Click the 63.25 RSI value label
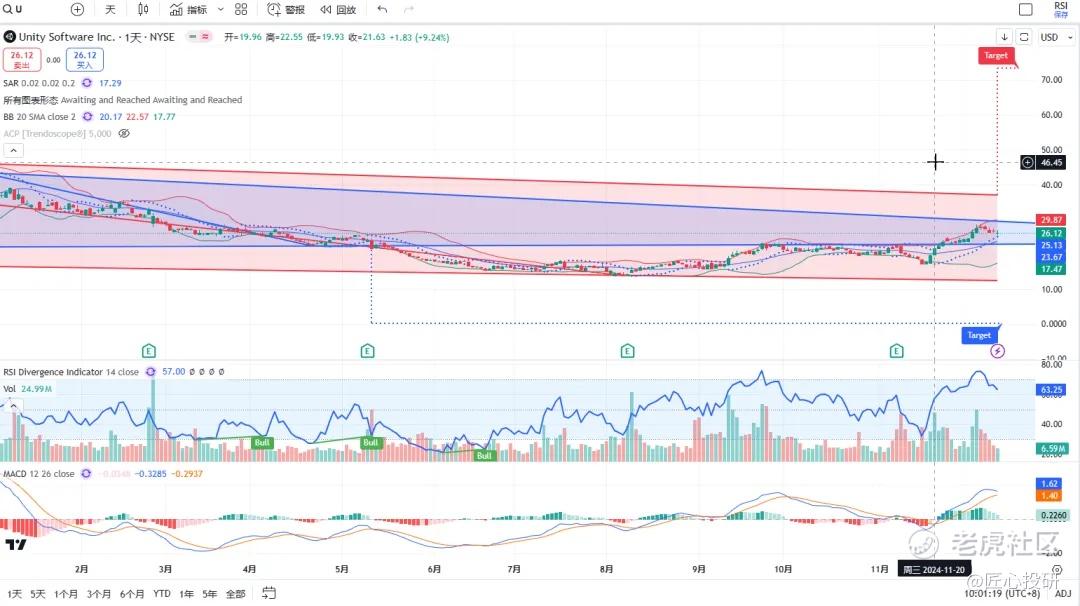Screen dimensions: 1080x606 coord(1051,390)
